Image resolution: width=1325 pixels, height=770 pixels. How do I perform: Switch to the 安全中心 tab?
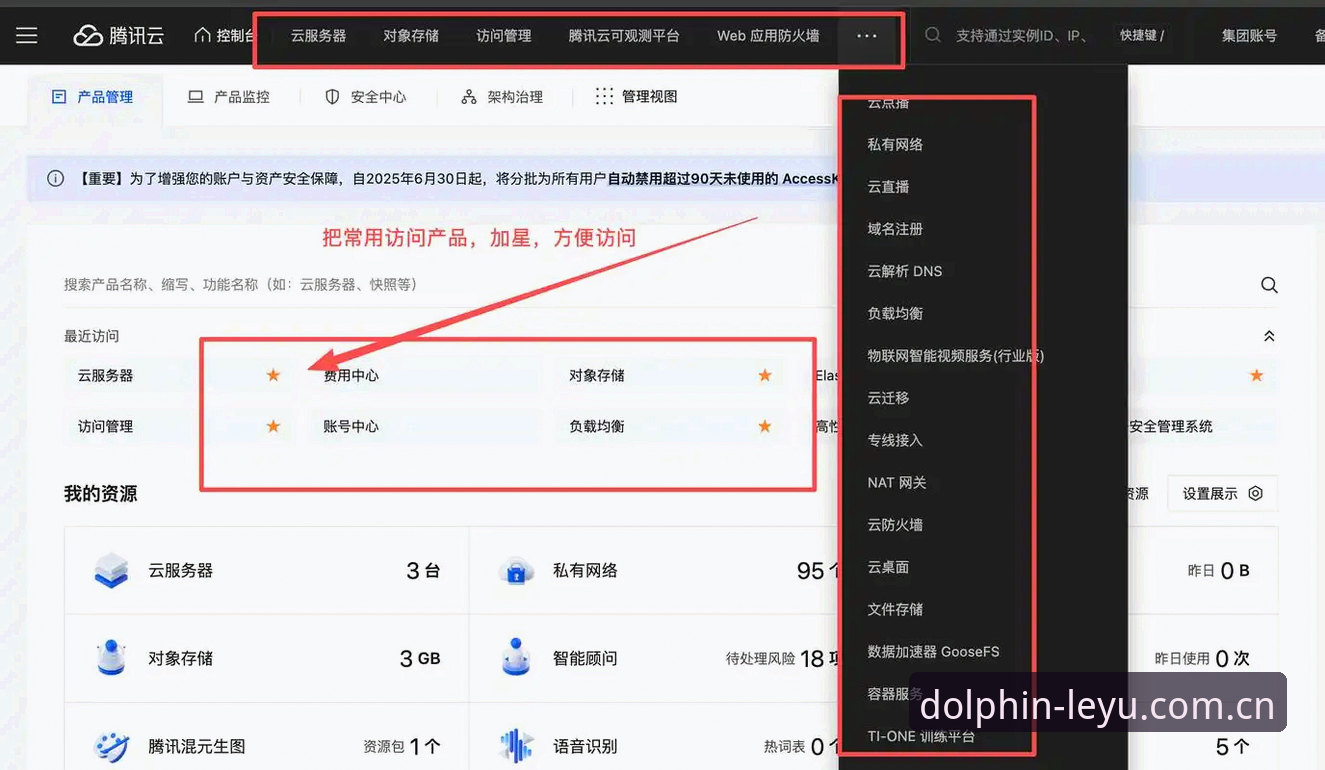(x=366, y=97)
